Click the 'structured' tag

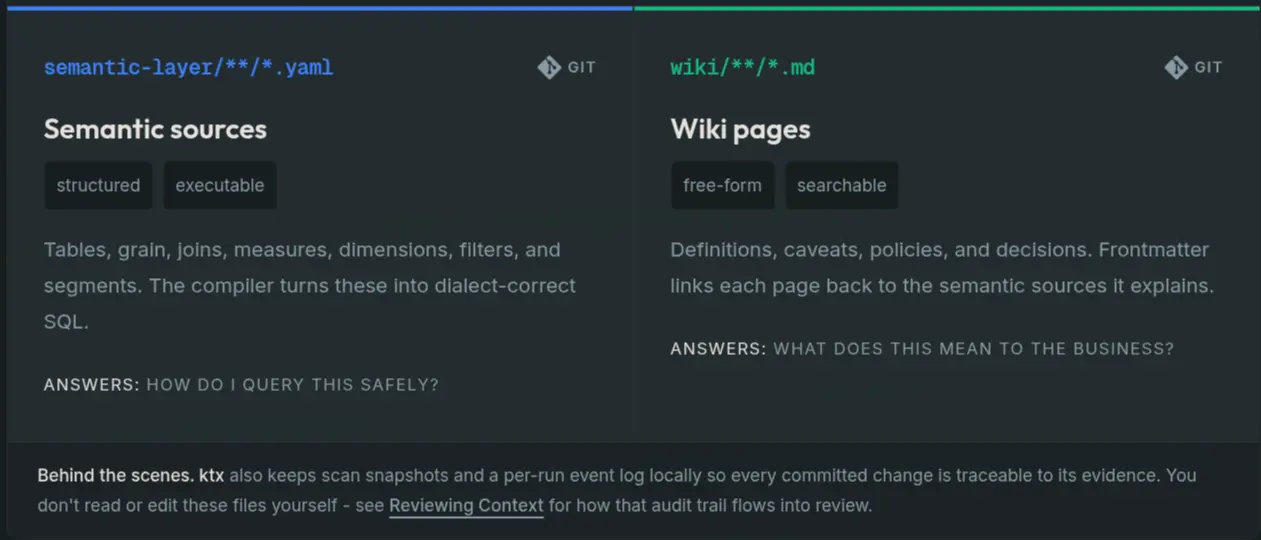point(98,185)
